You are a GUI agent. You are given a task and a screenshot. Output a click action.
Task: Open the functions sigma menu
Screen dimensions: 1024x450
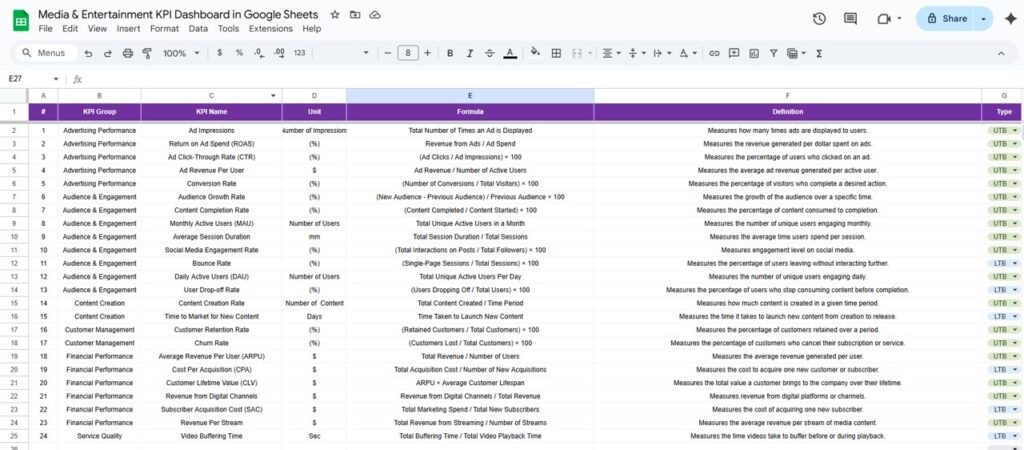pyautogui.click(x=819, y=54)
